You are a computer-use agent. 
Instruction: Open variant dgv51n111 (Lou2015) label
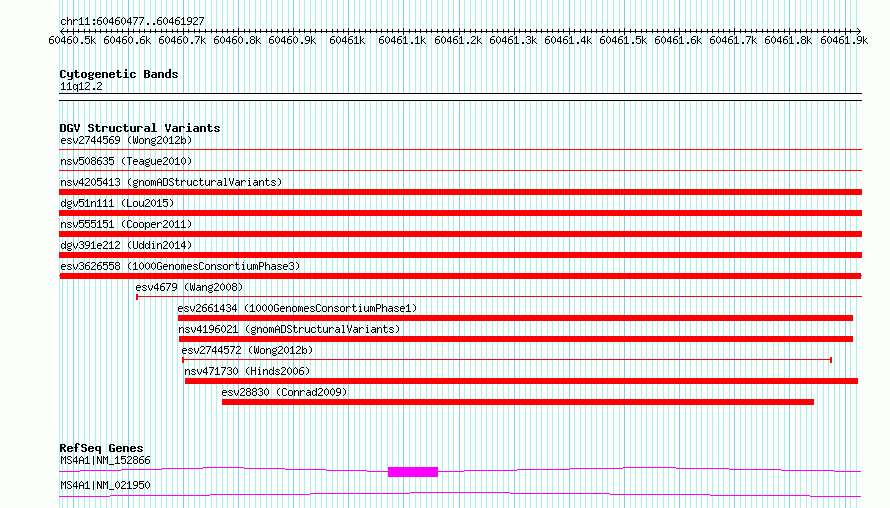117,203
